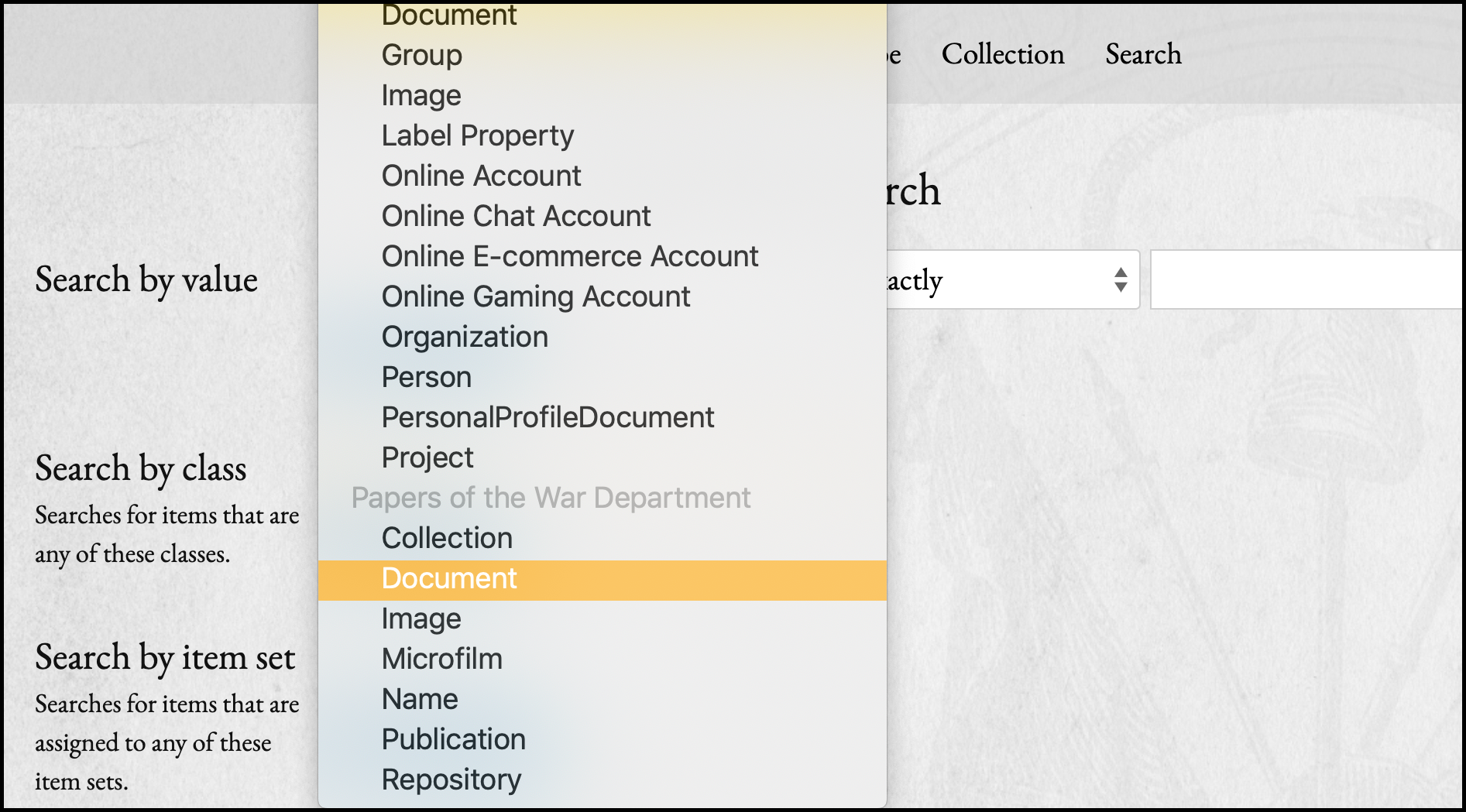Select Person from the class dropdown
The width and height of the screenshot is (1466, 812).
[x=426, y=377]
